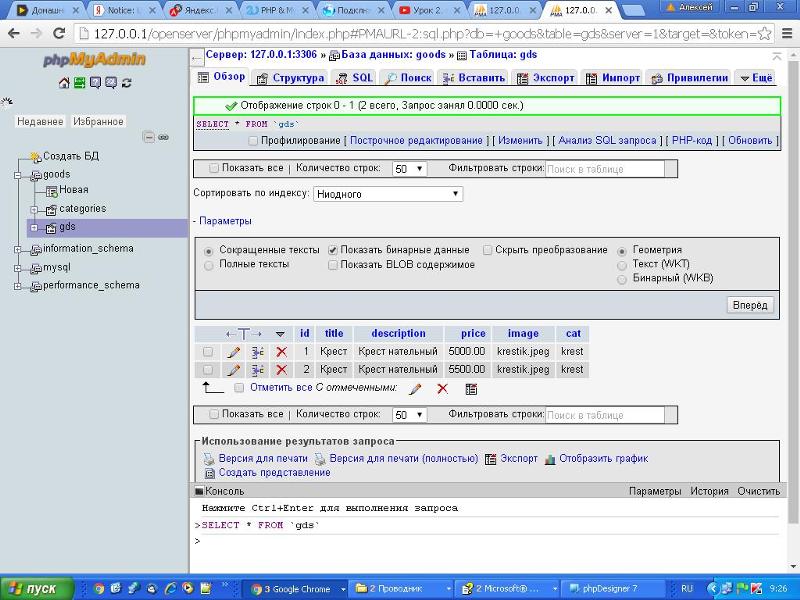Click the edit pencil icon for row 1

pyautogui.click(x=233, y=352)
